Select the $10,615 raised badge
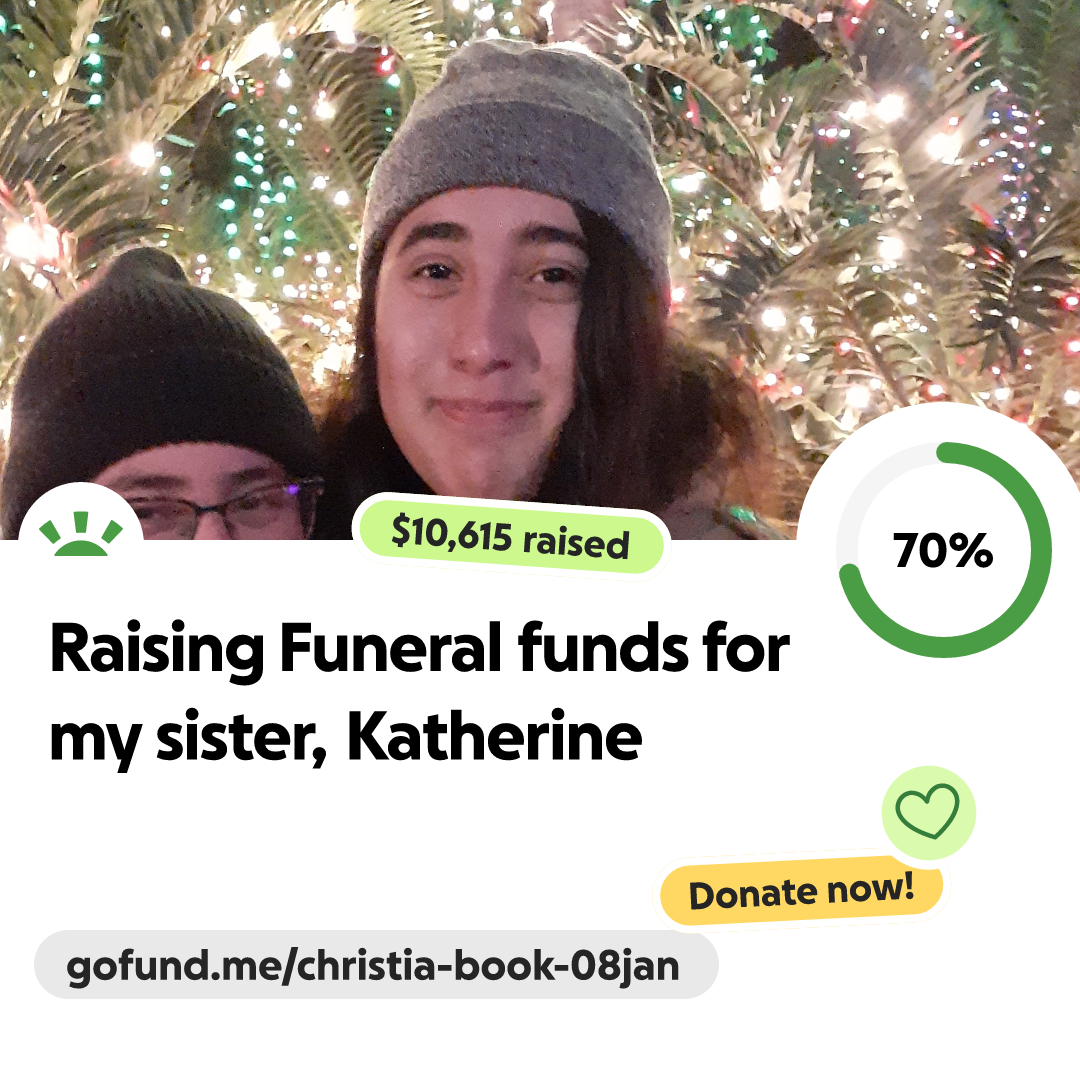The image size is (1080, 1080). (x=510, y=538)
